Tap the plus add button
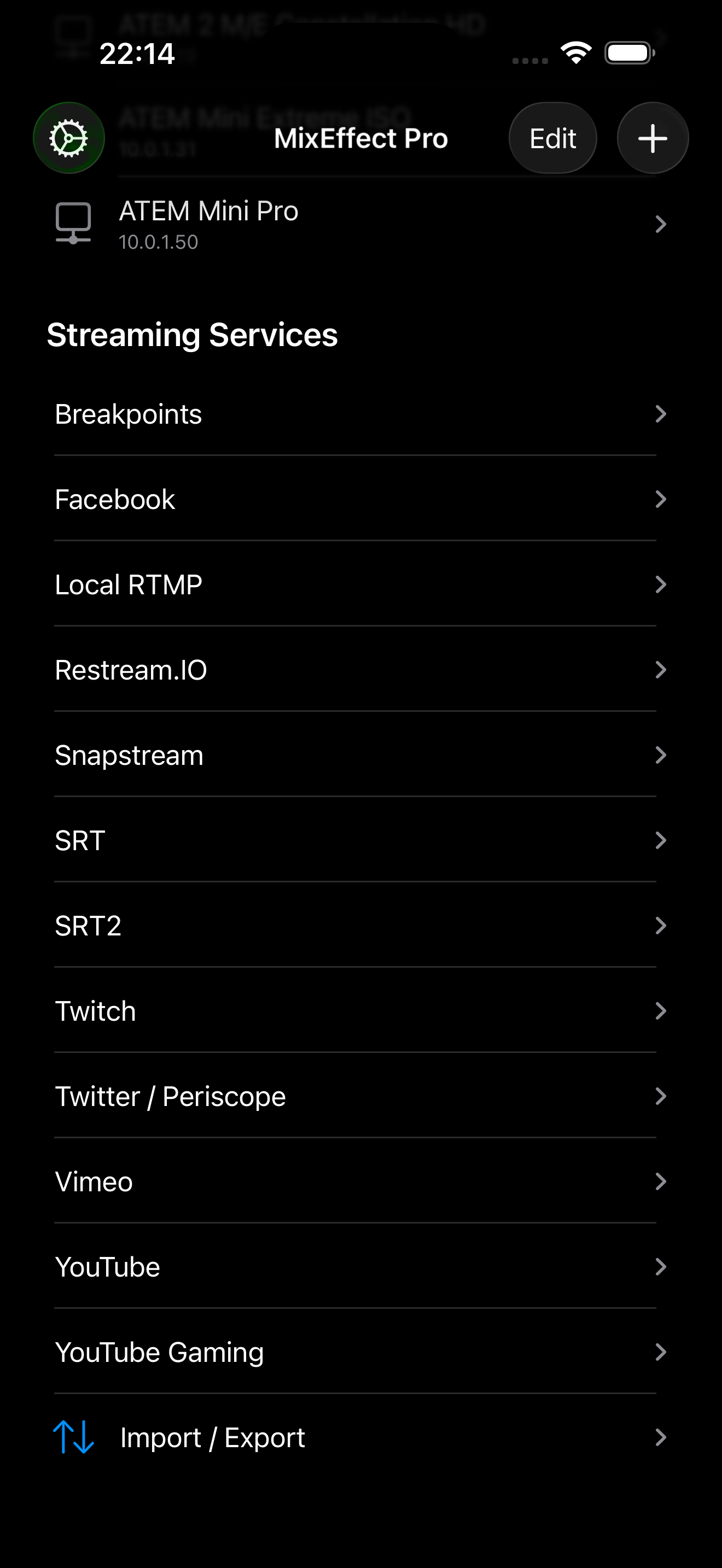 tap(652, 138)
